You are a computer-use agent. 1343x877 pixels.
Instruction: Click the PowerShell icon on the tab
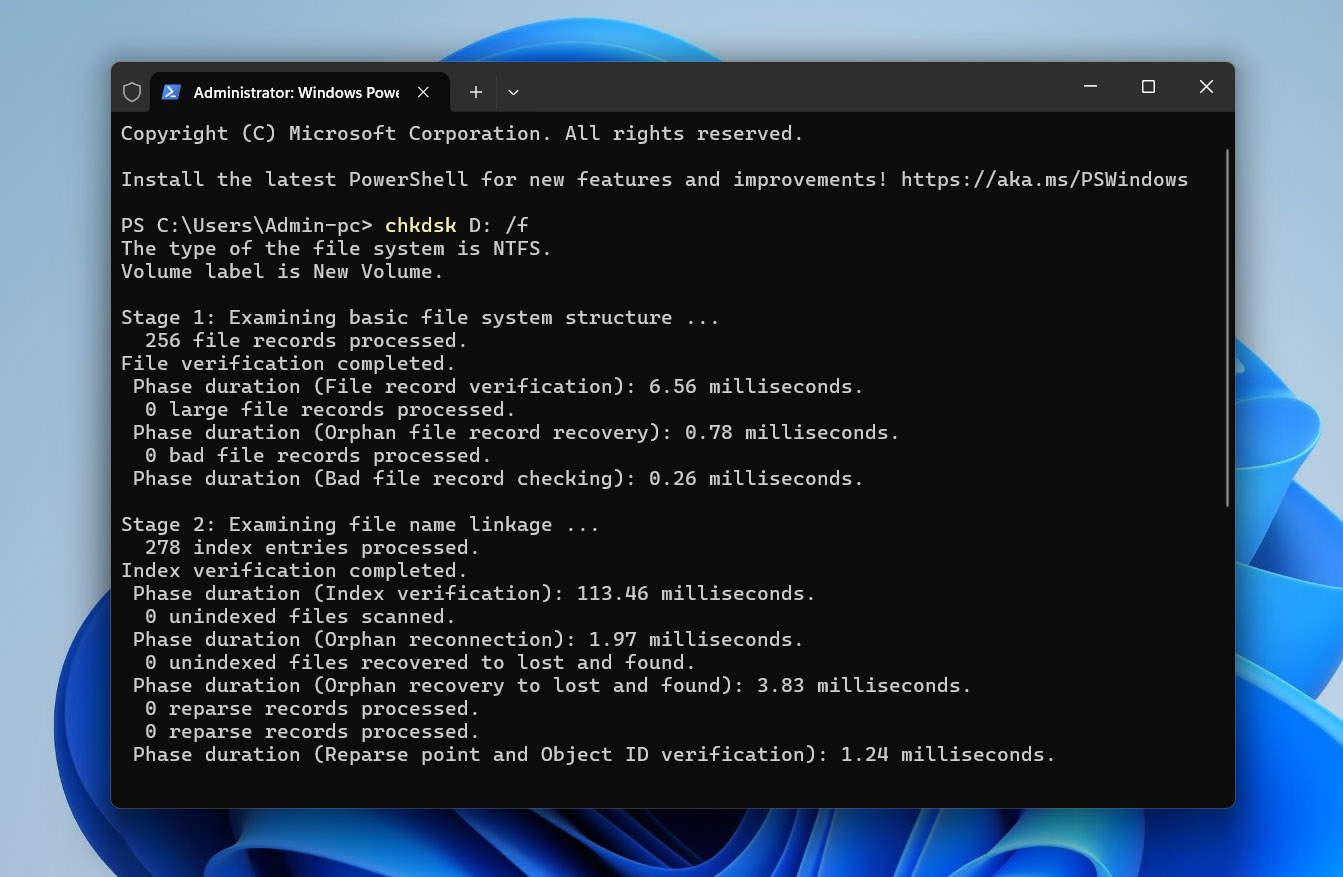point(171,92)
